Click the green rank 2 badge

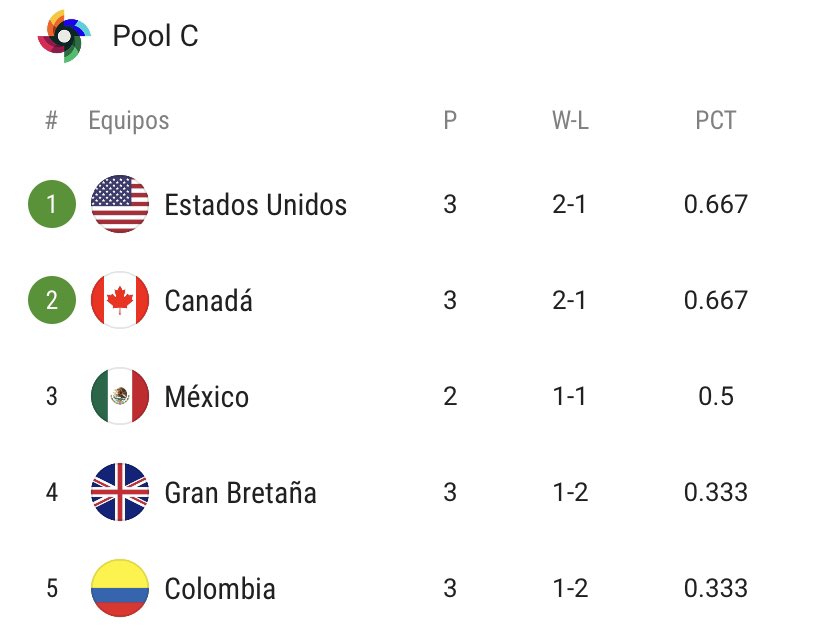(52, 300)
